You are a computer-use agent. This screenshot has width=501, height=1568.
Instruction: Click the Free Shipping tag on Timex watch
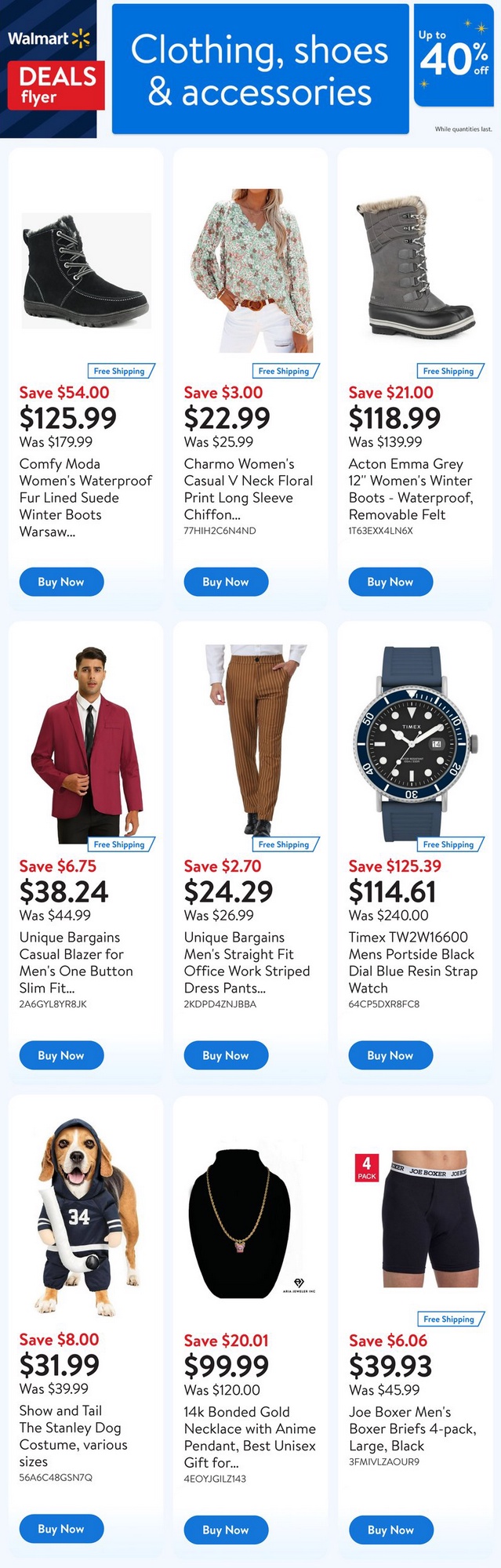[448, 844]
